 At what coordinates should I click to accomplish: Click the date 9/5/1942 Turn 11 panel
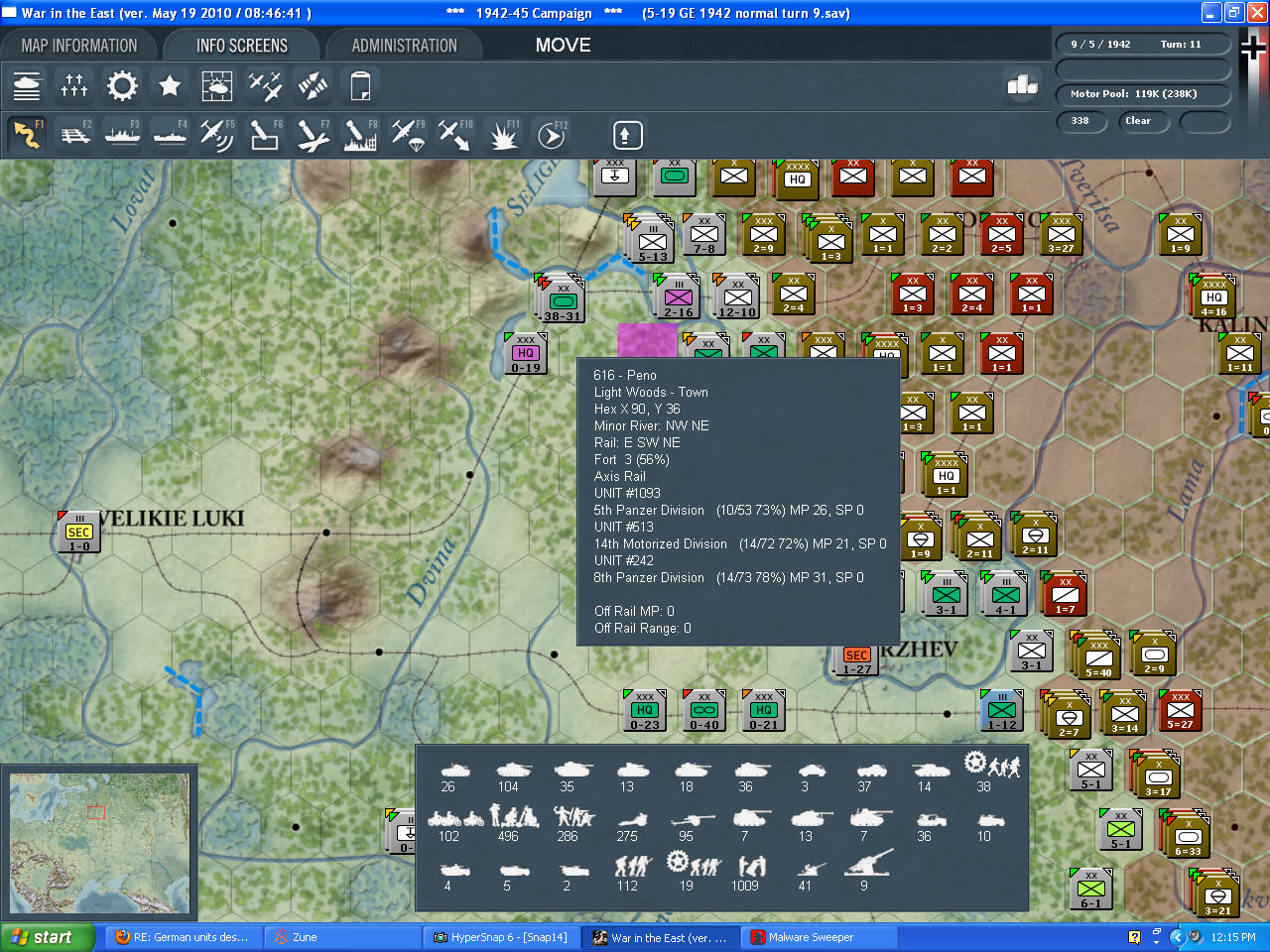coord(1142,45)
